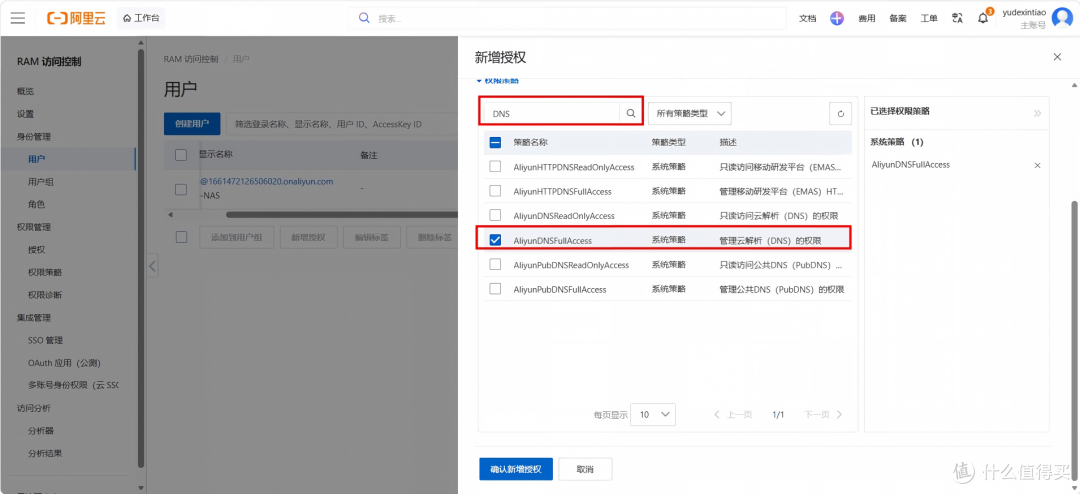1080x494 pixels.
Task: Toggle the user table header checkbox
Action: (181, 155)
